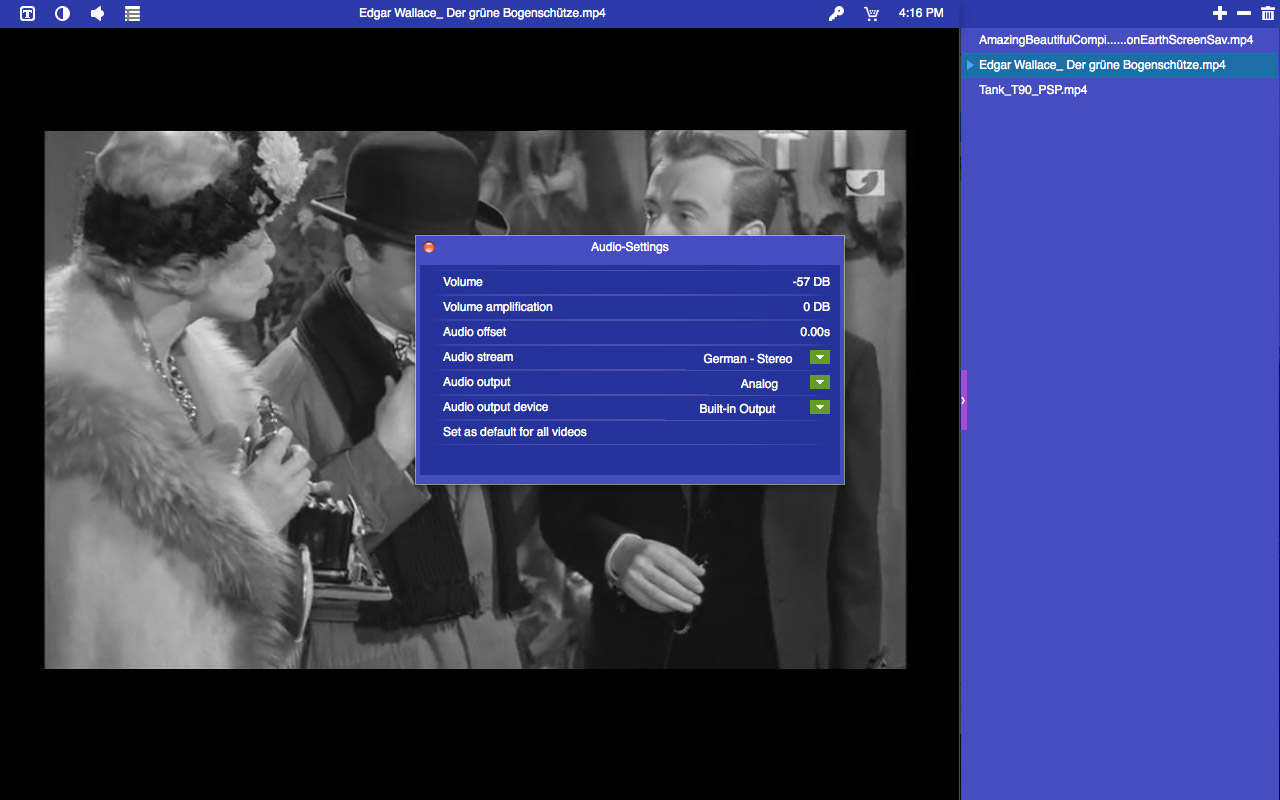Click the video title in top bar

click(x=482, y=13)
